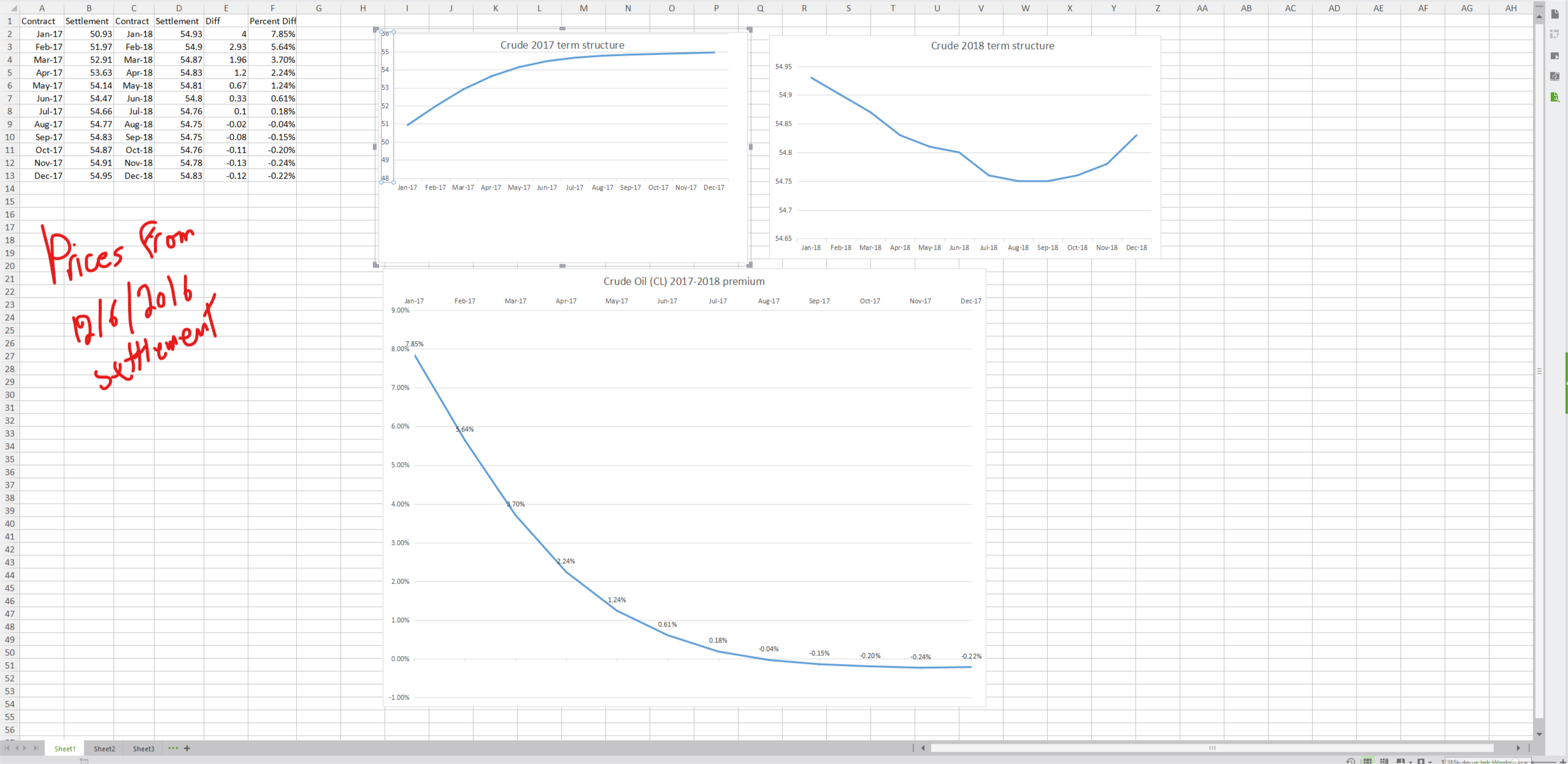The image size is (1568, 764).
Task: Jump to last sheet navigation arrow
Action: pos(36,748)
